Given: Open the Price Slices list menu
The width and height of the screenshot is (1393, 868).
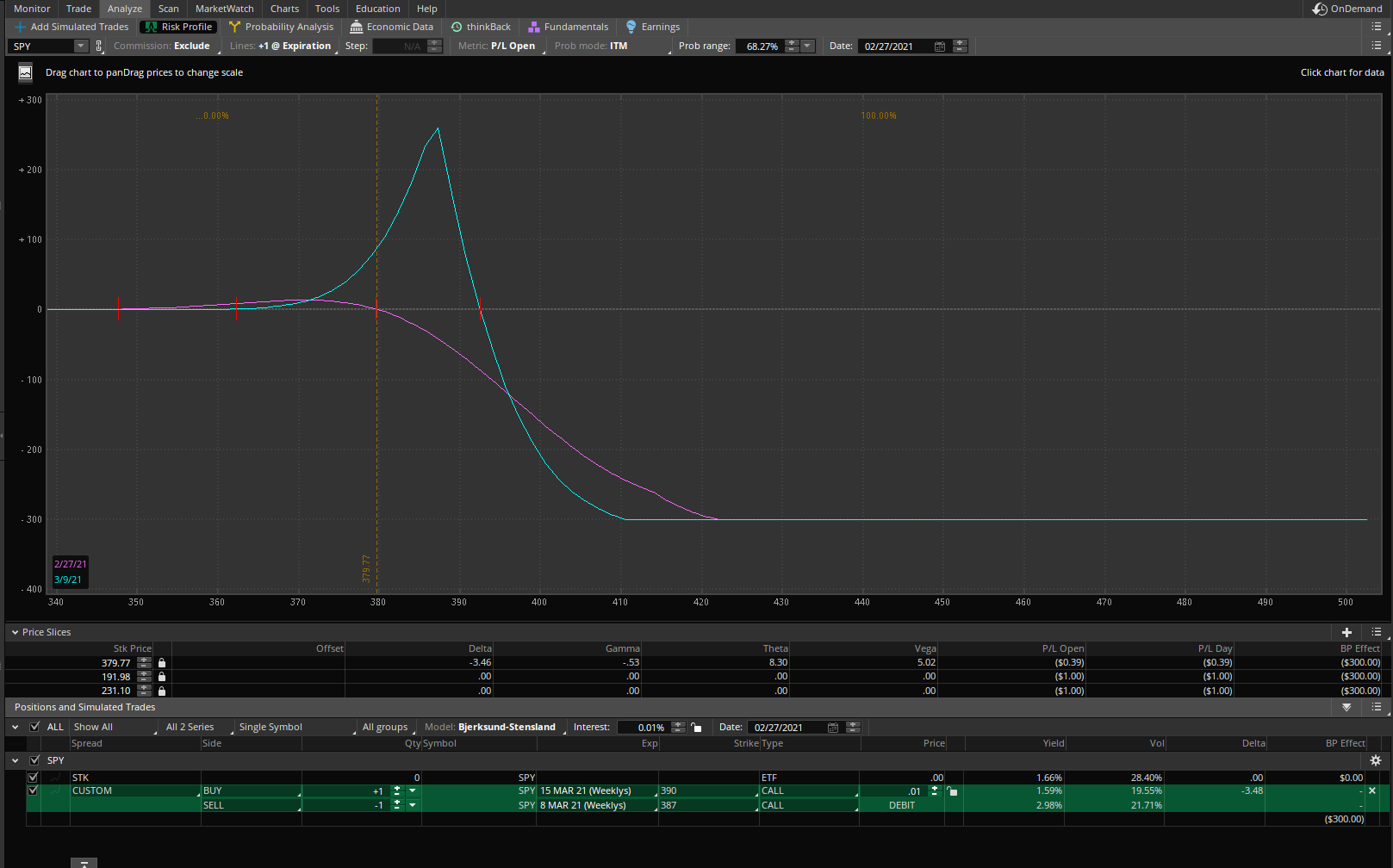Looking at the screenshot, I should 1377,632.
